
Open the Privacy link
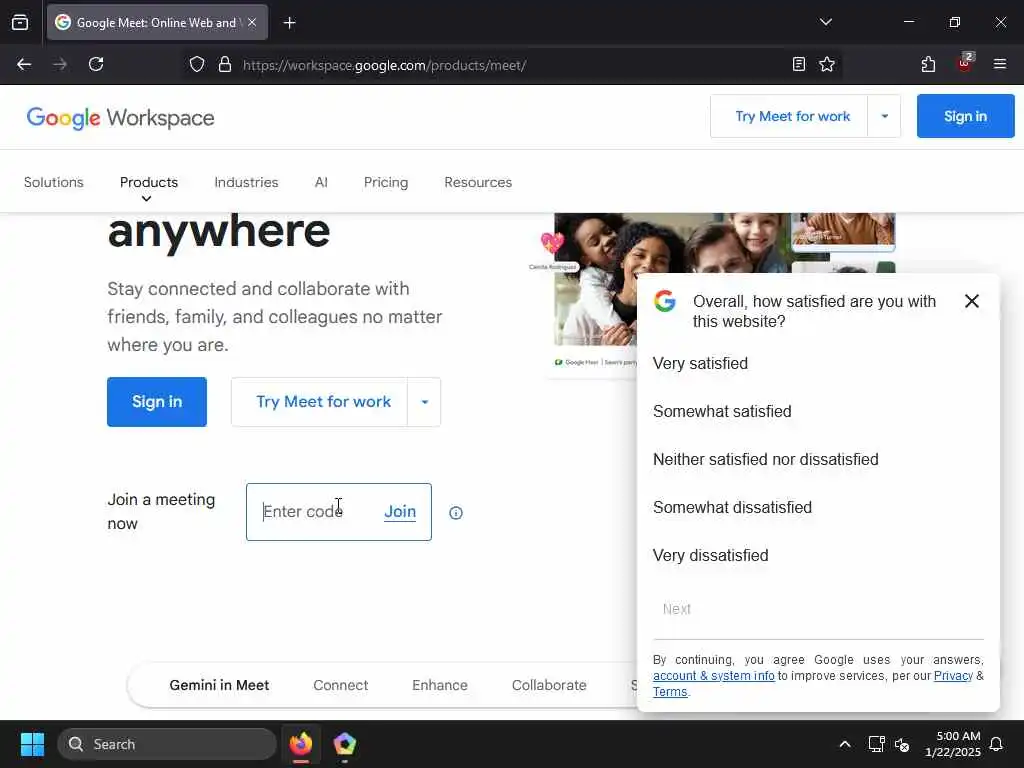[x=953, y=676]
